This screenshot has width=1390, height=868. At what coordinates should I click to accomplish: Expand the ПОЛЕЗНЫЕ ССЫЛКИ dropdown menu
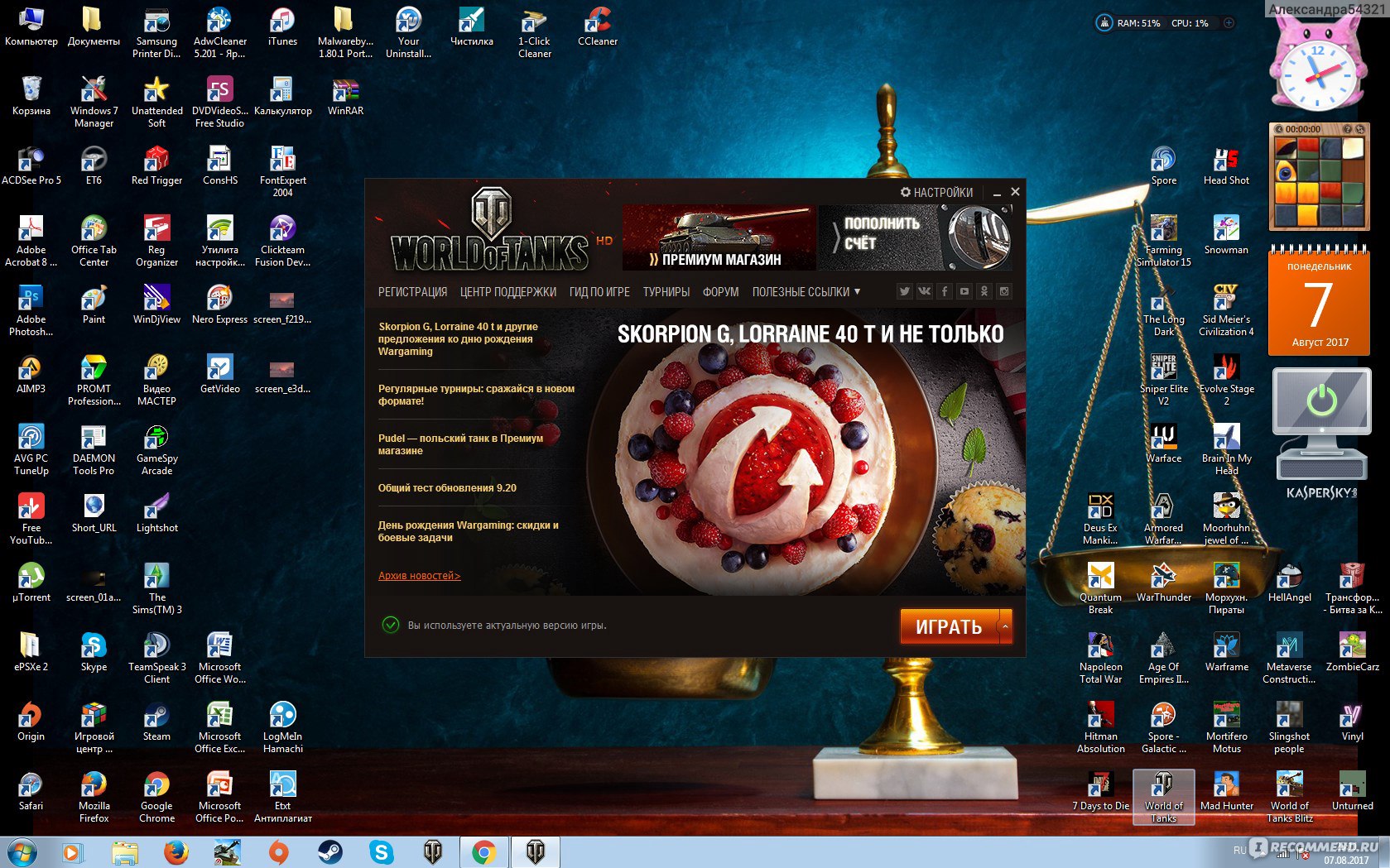[x=806, y=292]
